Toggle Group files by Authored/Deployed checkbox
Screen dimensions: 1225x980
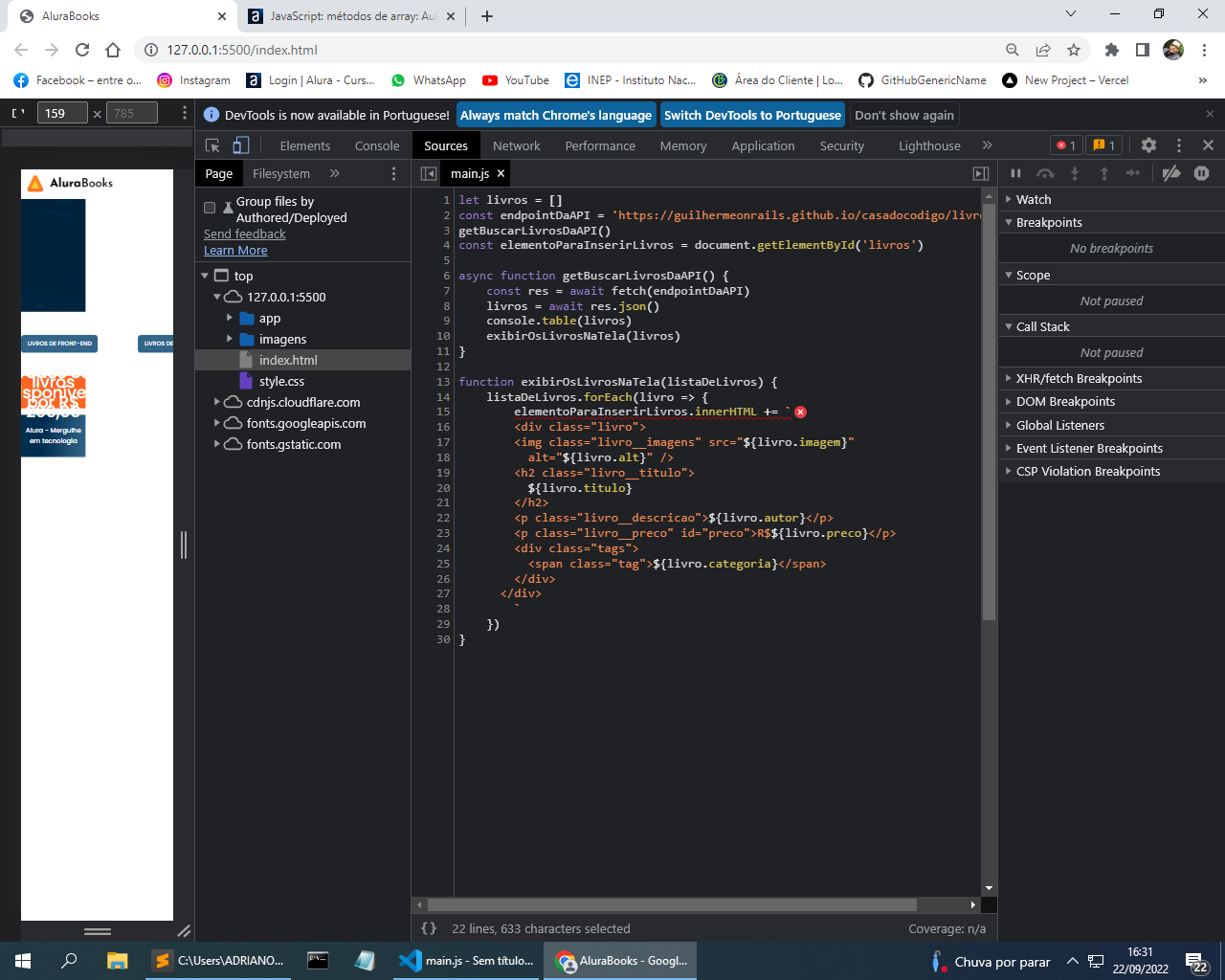point(210,208)
